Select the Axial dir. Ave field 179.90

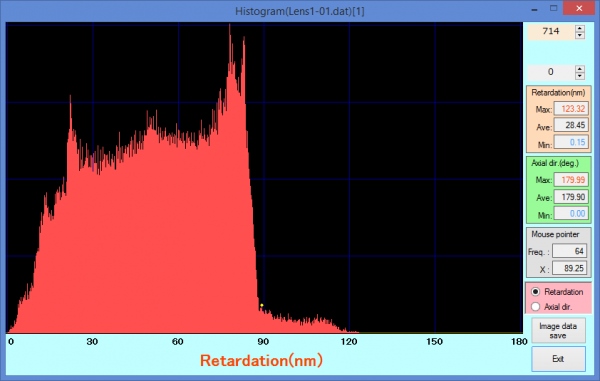571,197
